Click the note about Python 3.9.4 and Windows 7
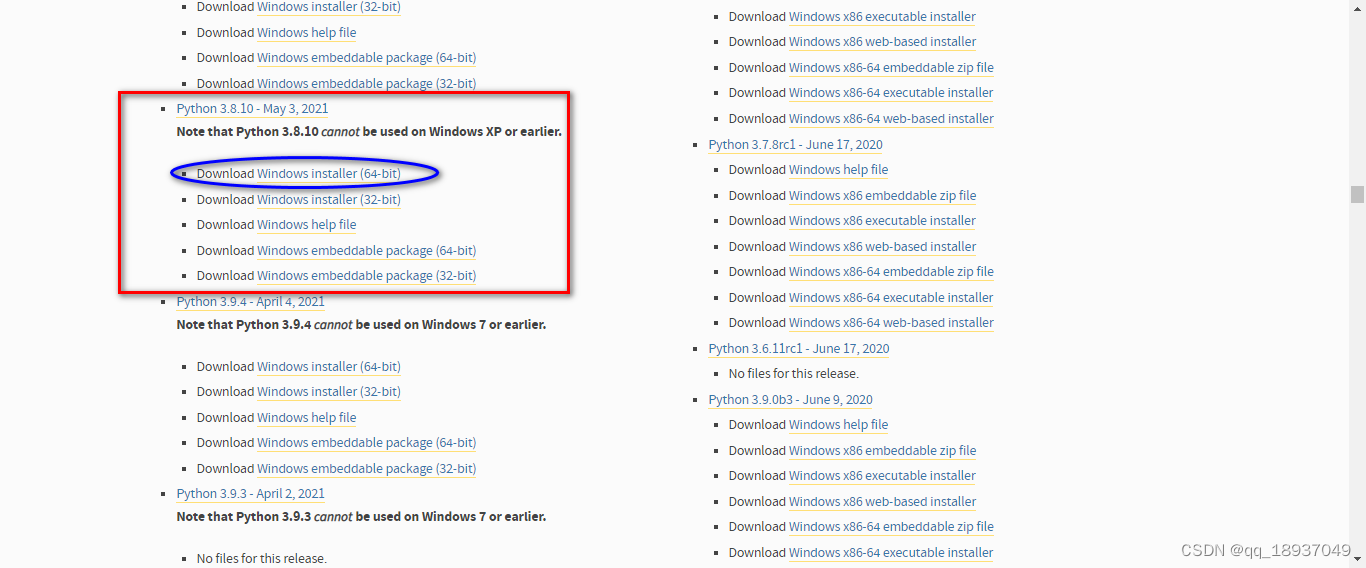Screen dimensions: 1366x568 [361, 325]
